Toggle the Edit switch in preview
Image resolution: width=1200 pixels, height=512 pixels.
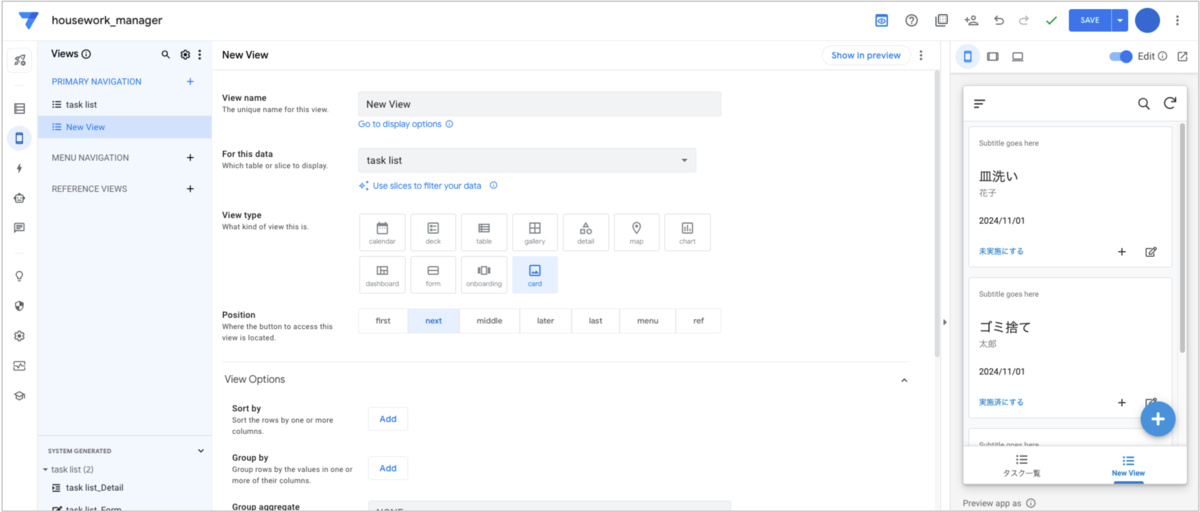(1121, 56)
